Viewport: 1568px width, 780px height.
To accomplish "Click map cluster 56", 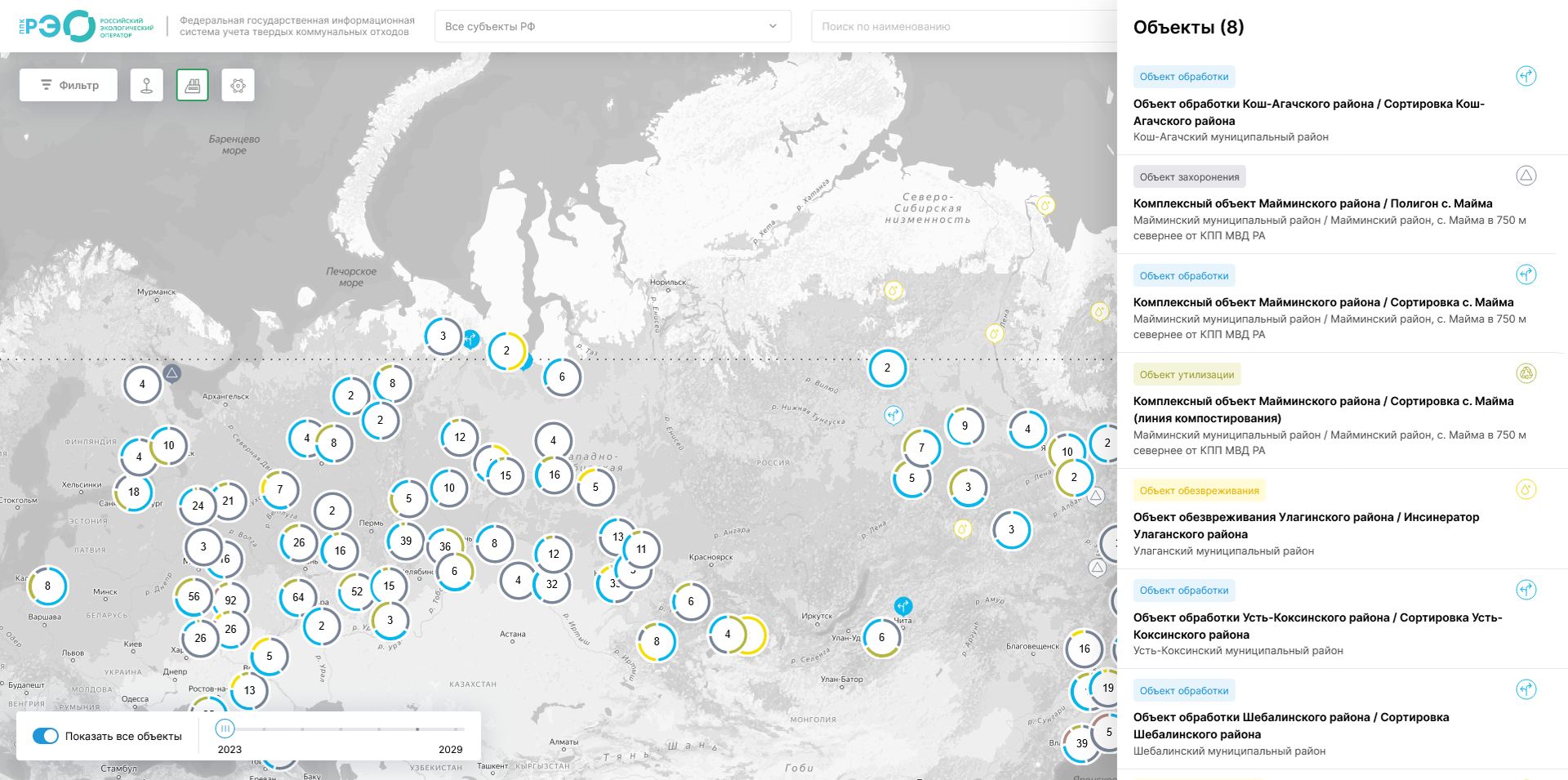I will point(194,596).
